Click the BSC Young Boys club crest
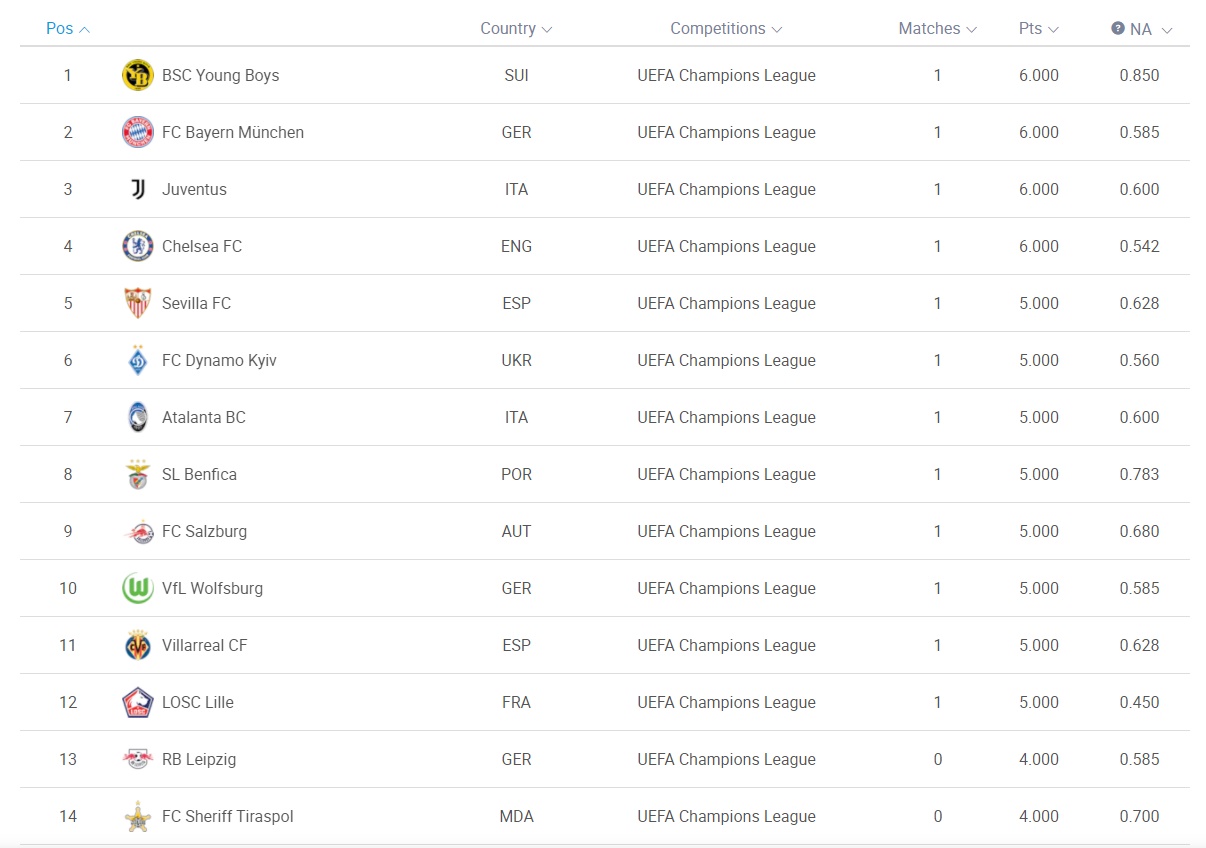 [x=137, y=75]
